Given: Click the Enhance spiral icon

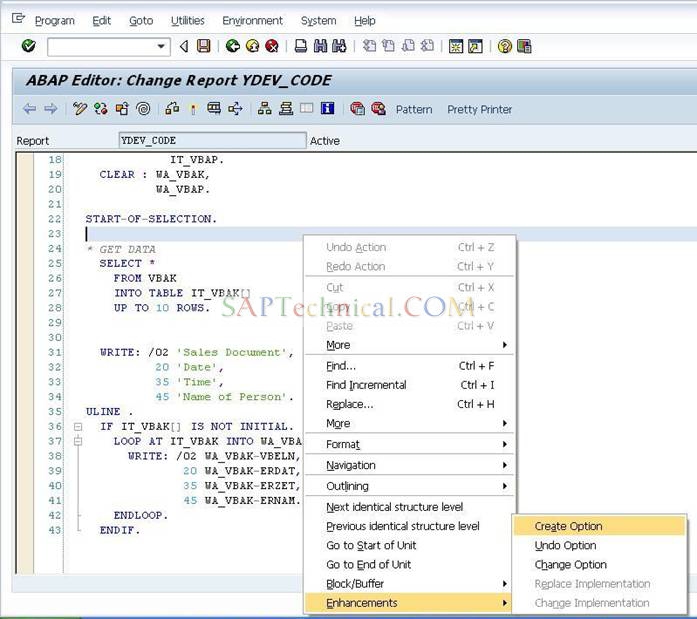Looking at the screenshot, I should 143,109.
